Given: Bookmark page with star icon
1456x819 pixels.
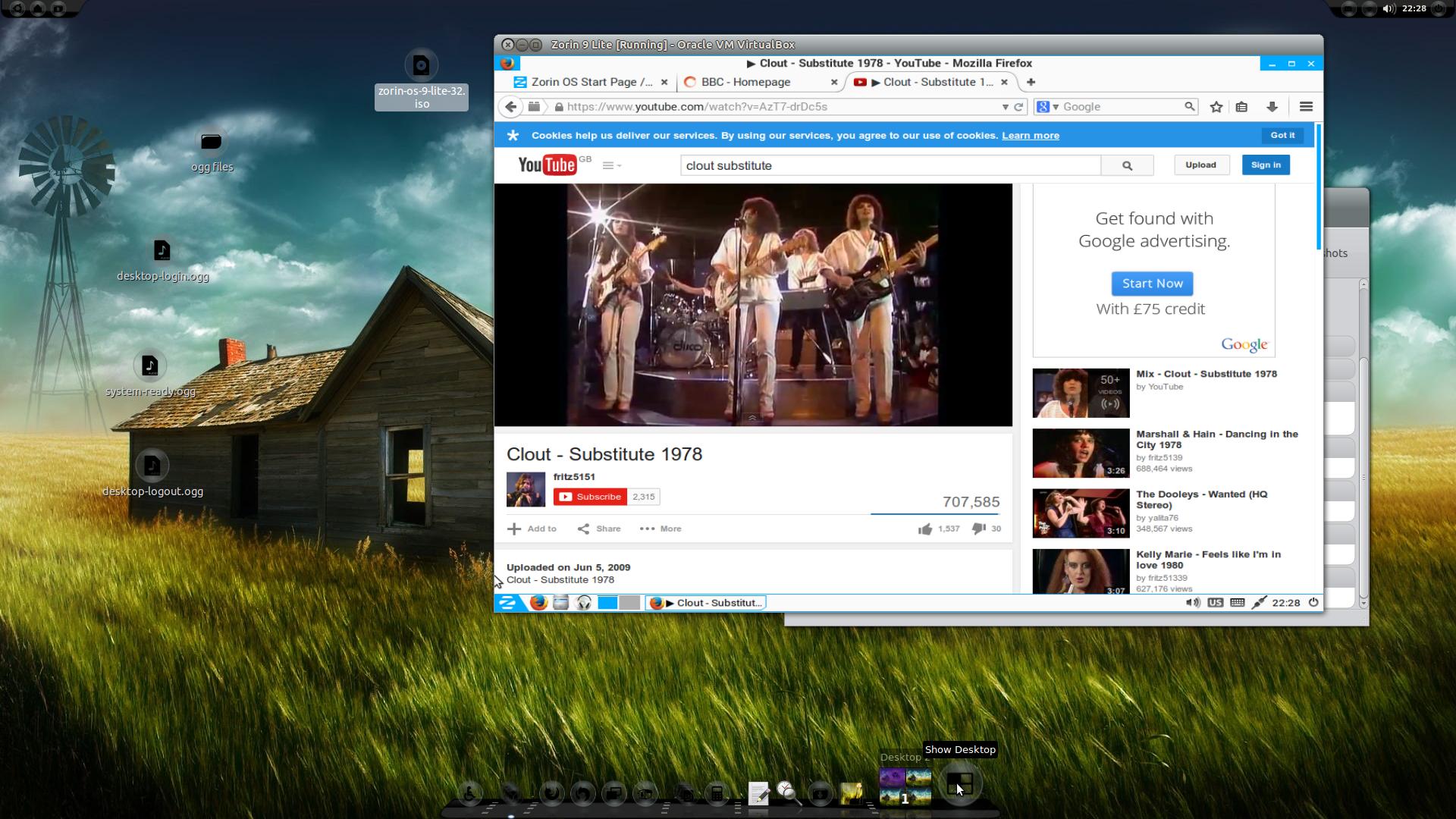Looking at the screenshot, I should [1216, 107].
